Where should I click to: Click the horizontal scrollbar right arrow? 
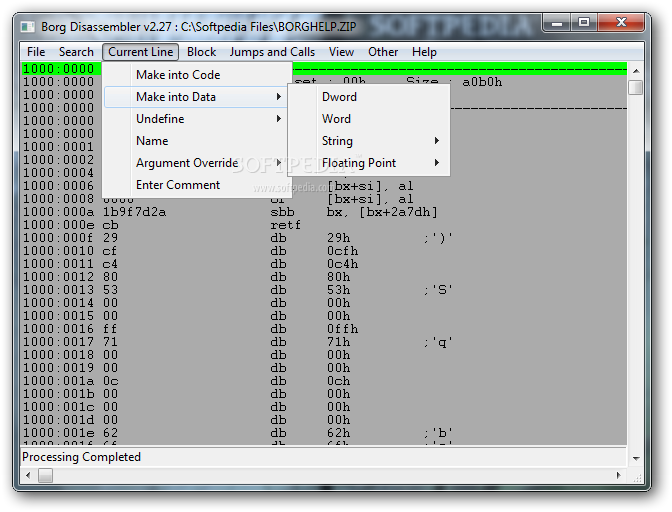coord(618,475)
